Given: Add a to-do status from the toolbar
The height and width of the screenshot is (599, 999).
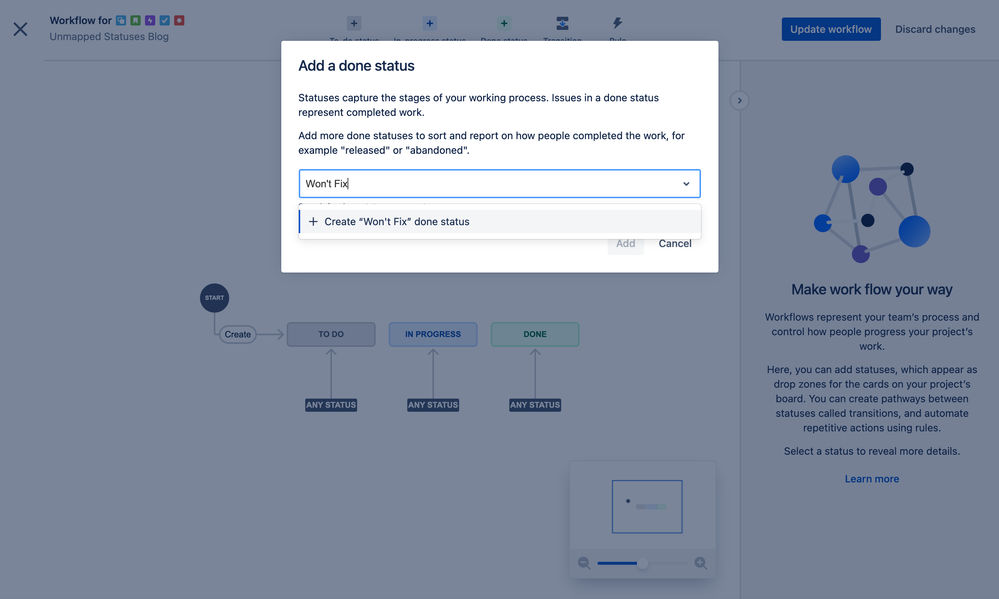Looking at the screenshot, I should point(354,24).
